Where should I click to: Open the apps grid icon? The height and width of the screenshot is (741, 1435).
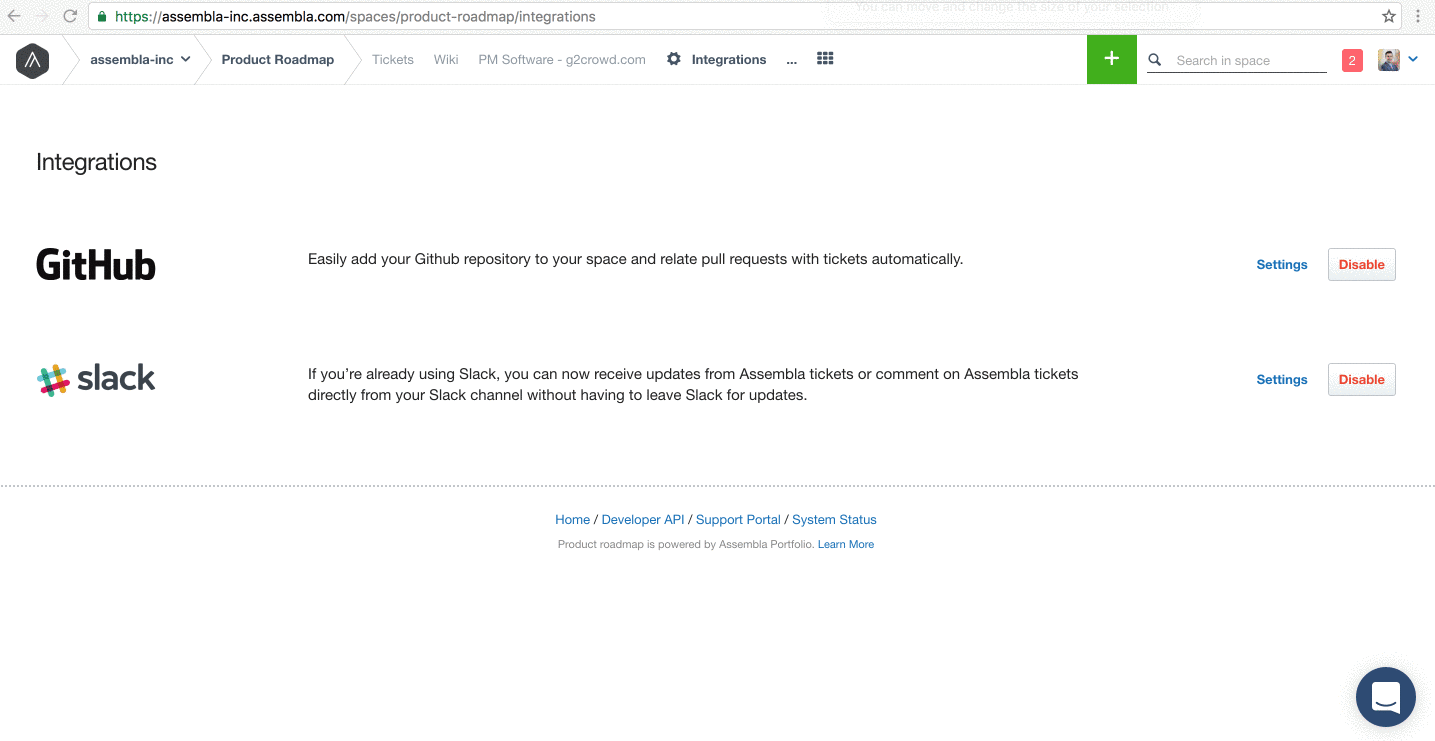[x=825, y=59]
